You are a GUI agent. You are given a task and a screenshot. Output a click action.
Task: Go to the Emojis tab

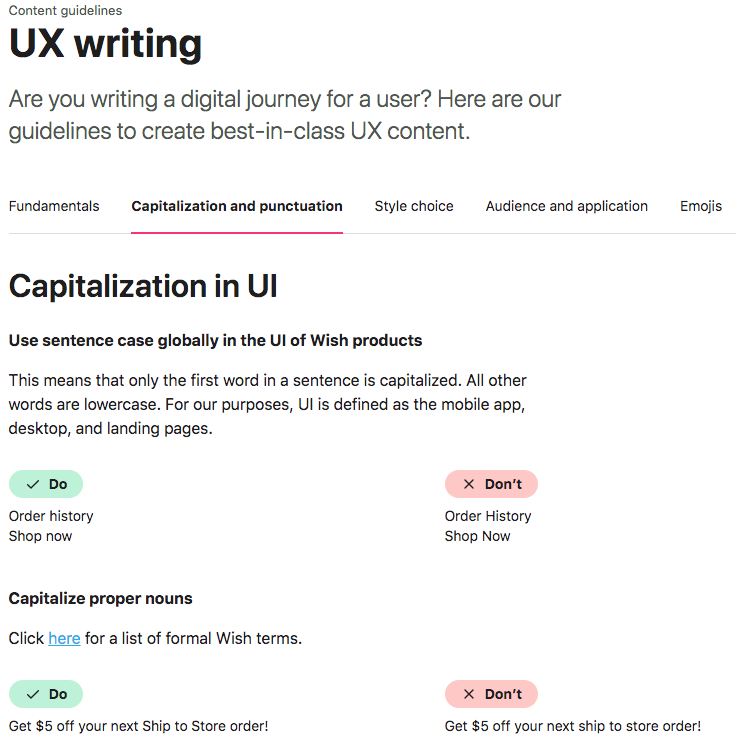(x=701, y=206)
